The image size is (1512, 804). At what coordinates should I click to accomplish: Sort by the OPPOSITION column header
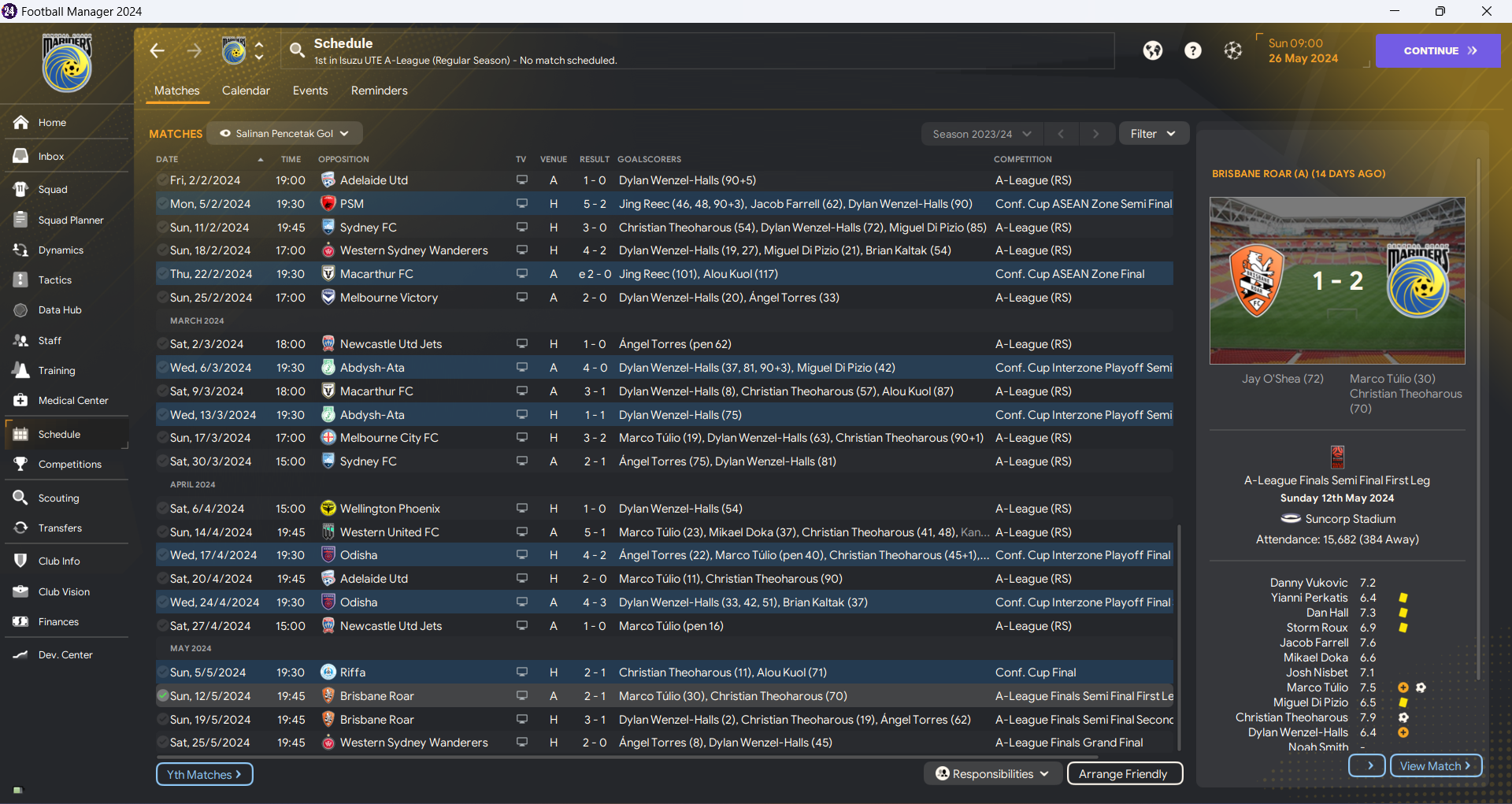[343, 159]
